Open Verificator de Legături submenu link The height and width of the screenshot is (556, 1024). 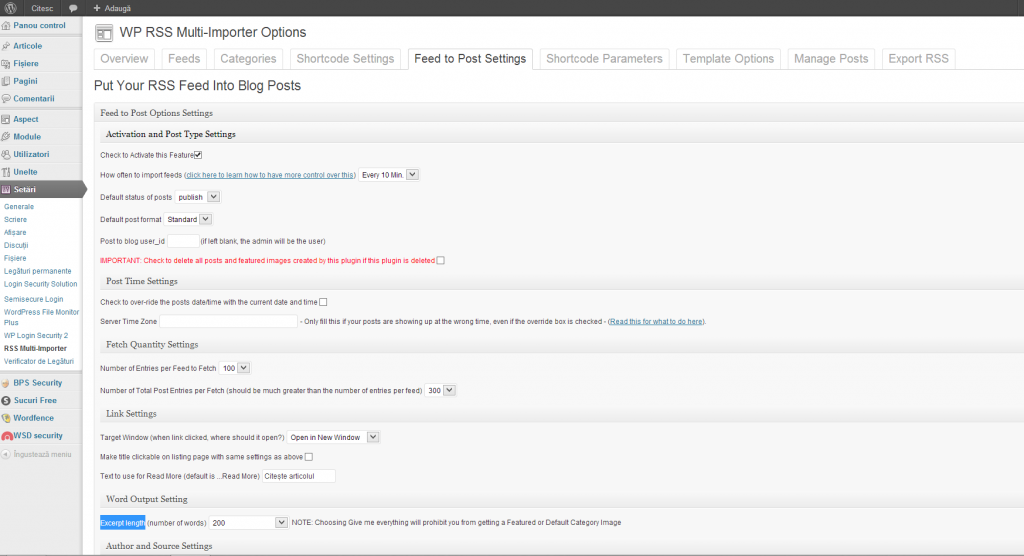click(39, 361)
